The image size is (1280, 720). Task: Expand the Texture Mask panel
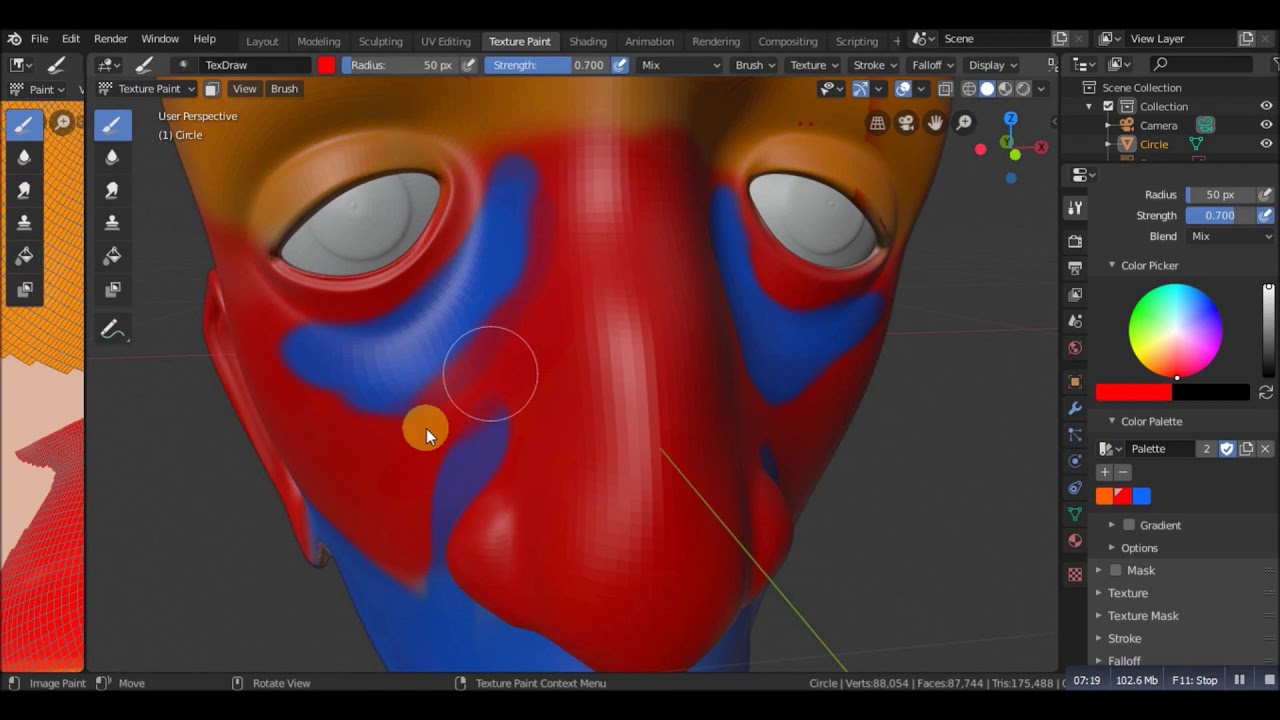coord(1143,616)
